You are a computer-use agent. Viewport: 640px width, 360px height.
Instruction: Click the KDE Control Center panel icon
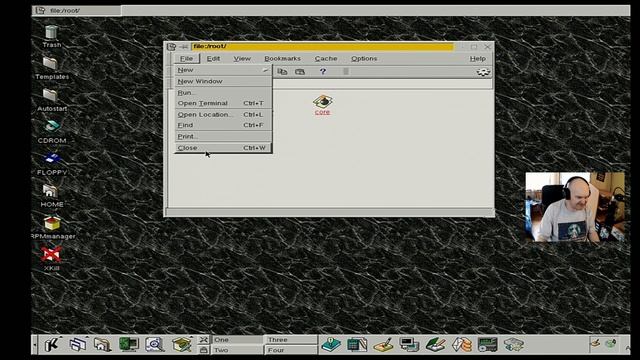(x=129, y=345)
